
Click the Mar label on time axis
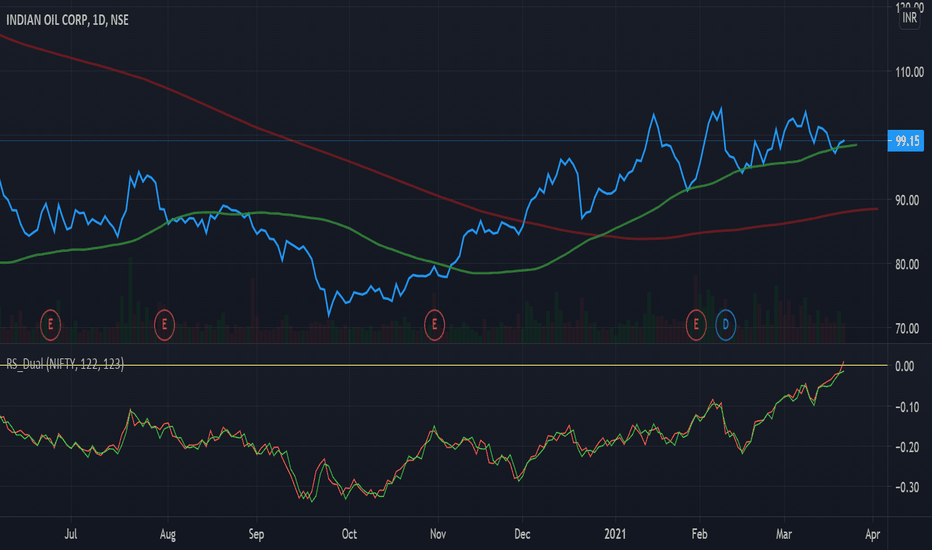[x=784, y=534]
